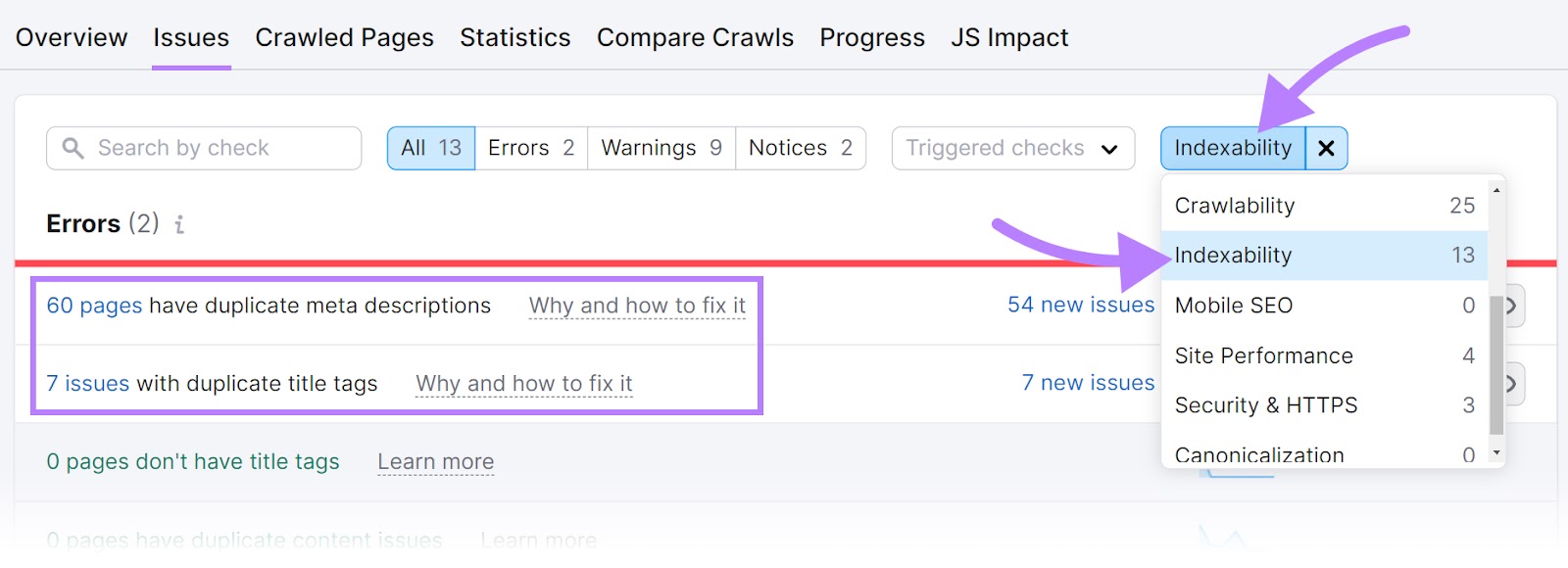Click the right chevron on the duplicate meta descriptions row

coord(1511,305)
